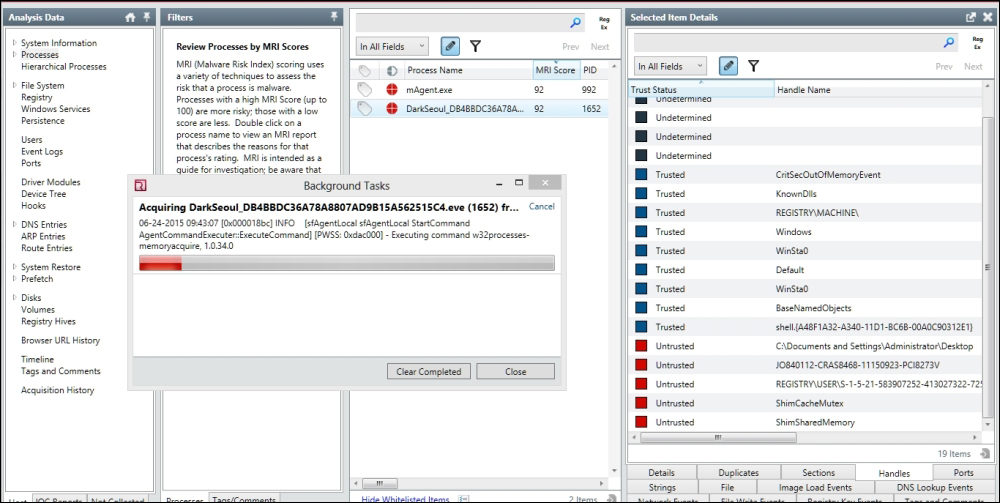
Task: Open filter funnel in Selected Item Details
Action: tap(753, 66)
